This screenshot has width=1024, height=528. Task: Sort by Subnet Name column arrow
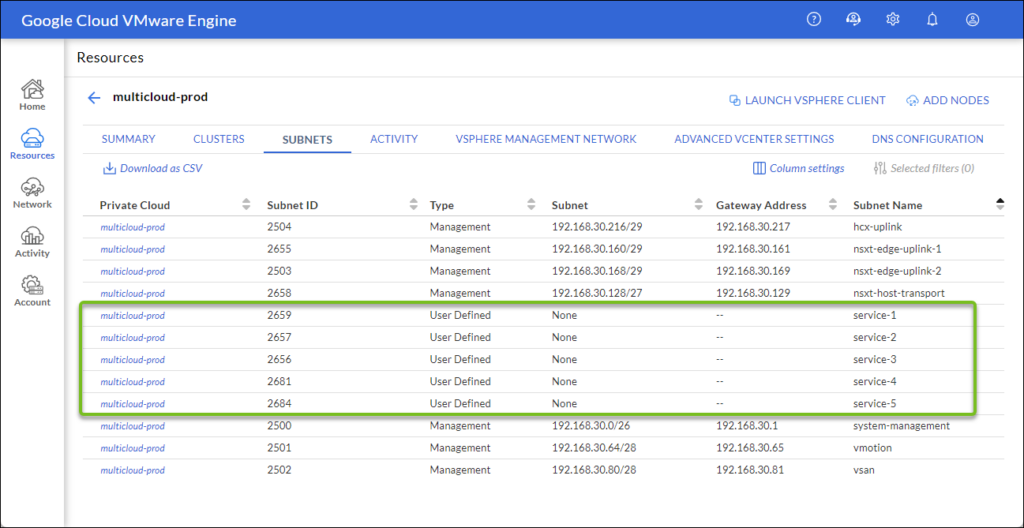coord(1000,205)
